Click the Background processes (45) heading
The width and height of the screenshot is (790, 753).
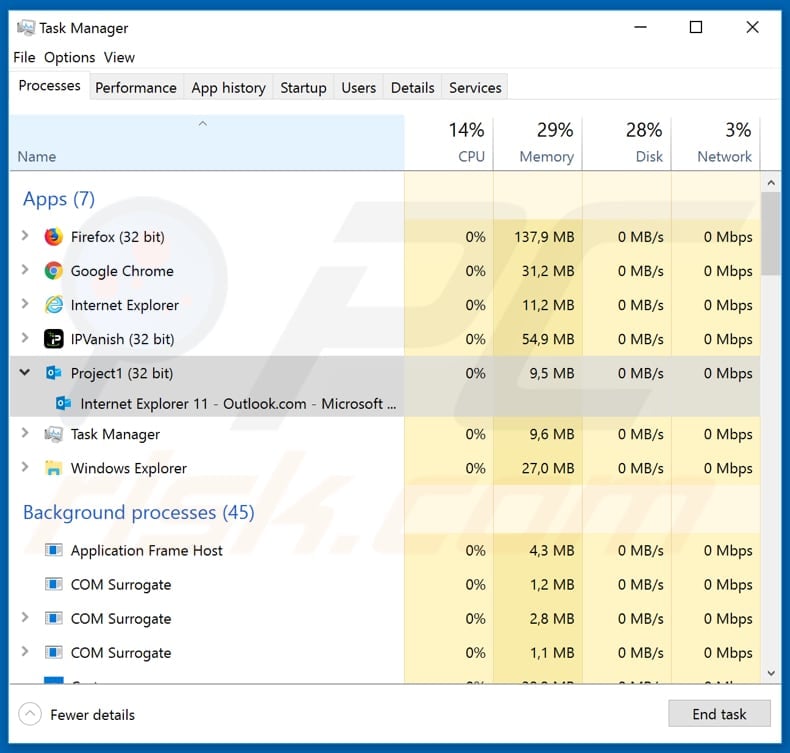(x=139, y=512)
